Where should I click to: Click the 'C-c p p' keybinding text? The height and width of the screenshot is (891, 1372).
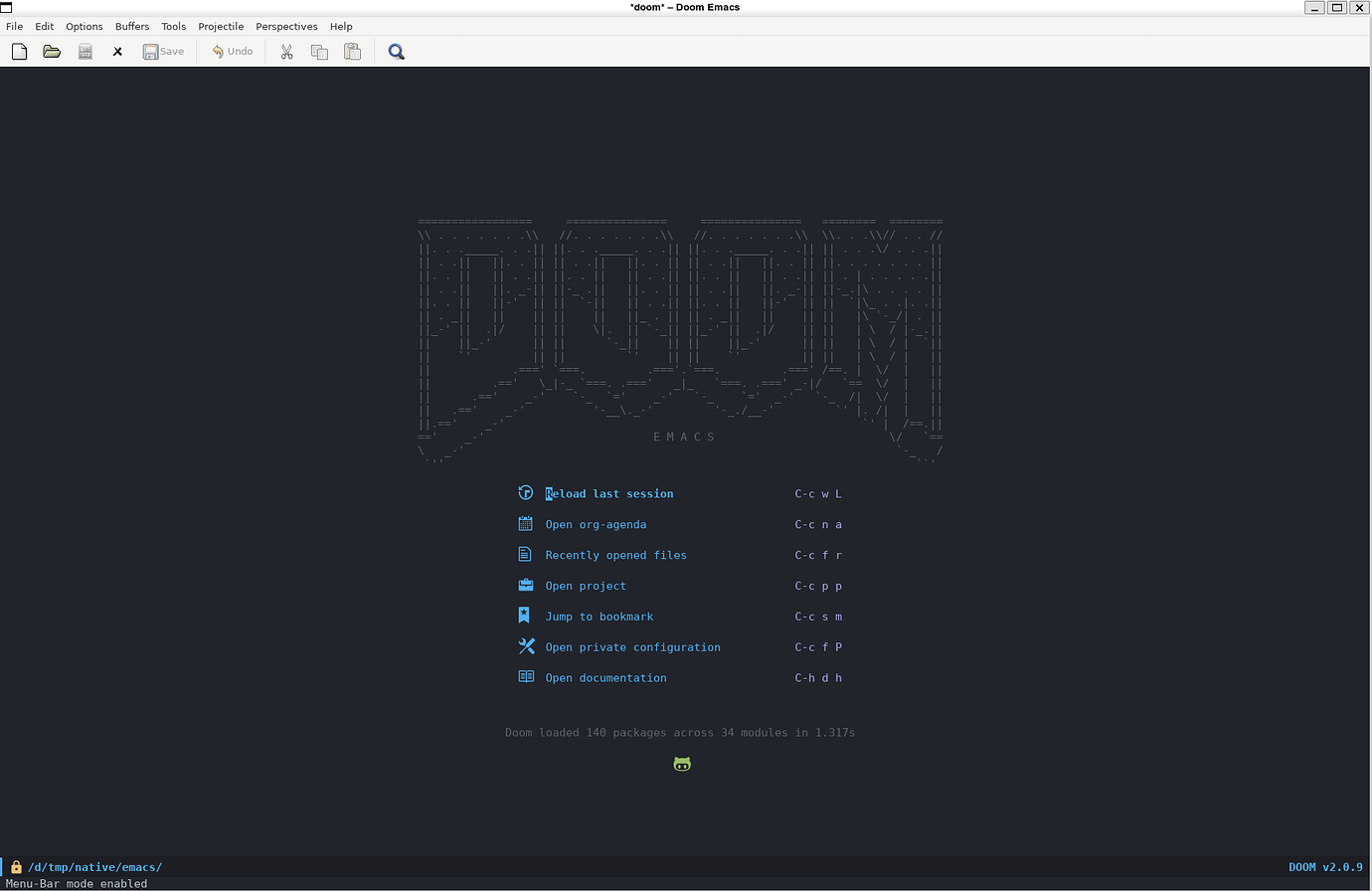pos(818,587)
